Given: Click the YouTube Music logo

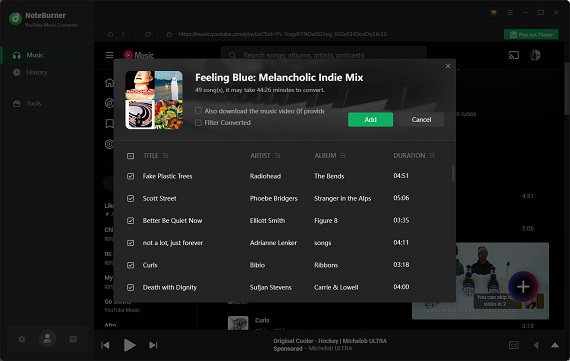Looking at the screenshot, I should tap(138, 55).
